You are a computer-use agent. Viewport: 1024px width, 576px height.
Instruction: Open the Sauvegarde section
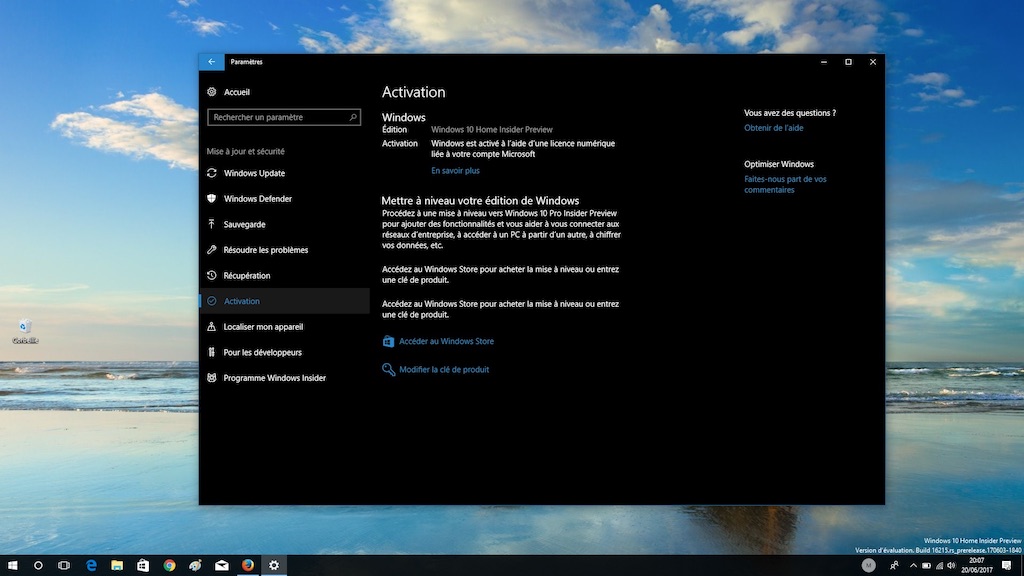click(x=284, y=224)
